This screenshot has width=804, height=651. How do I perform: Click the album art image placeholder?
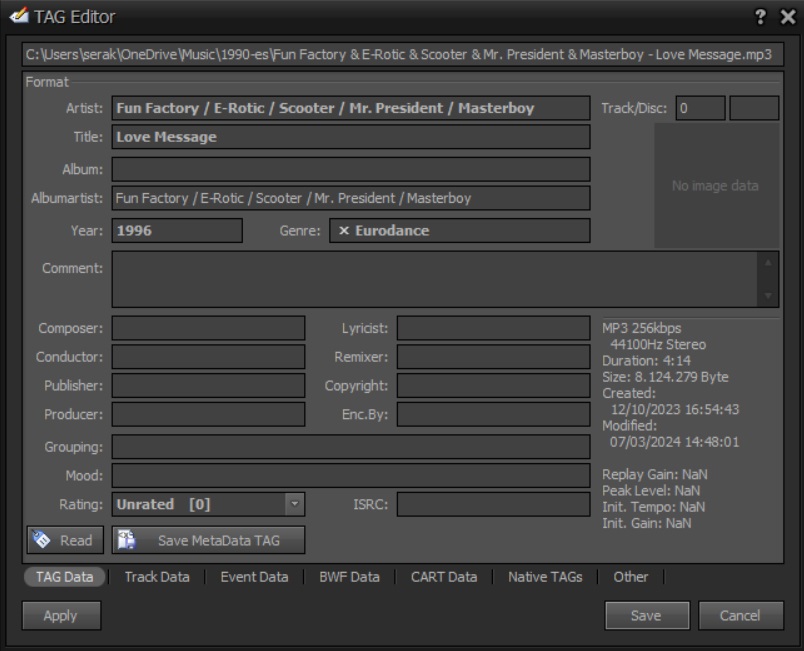click(x=716, y=186)
